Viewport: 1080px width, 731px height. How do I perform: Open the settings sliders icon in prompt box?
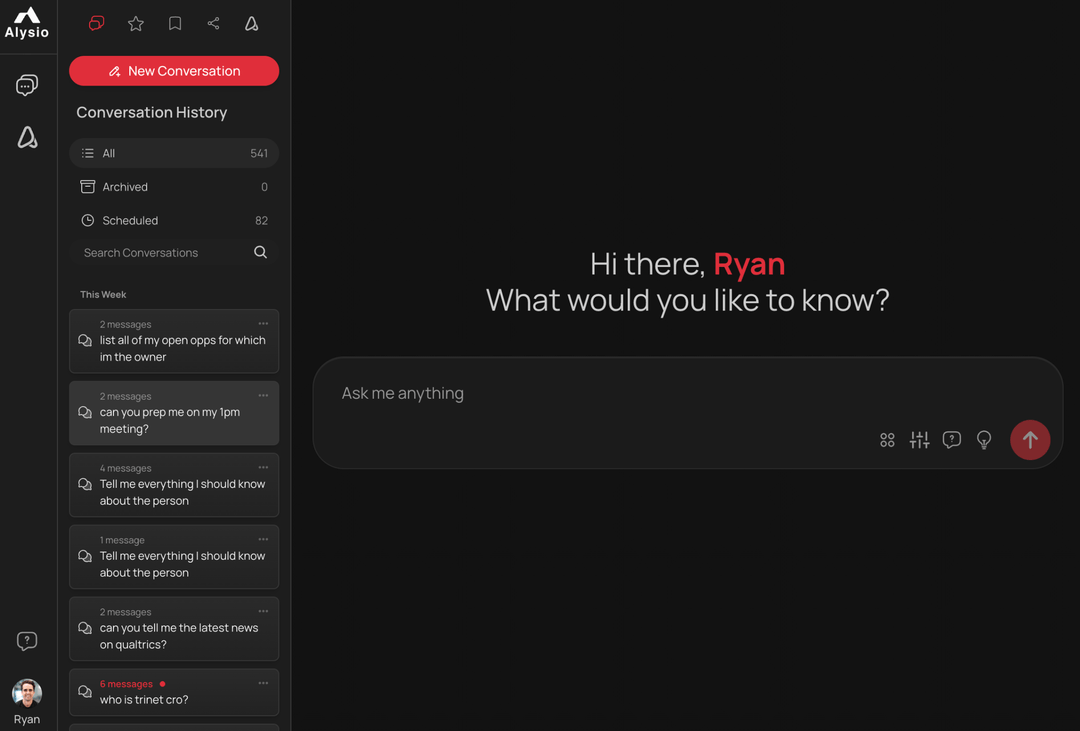[x=920, y=440]
